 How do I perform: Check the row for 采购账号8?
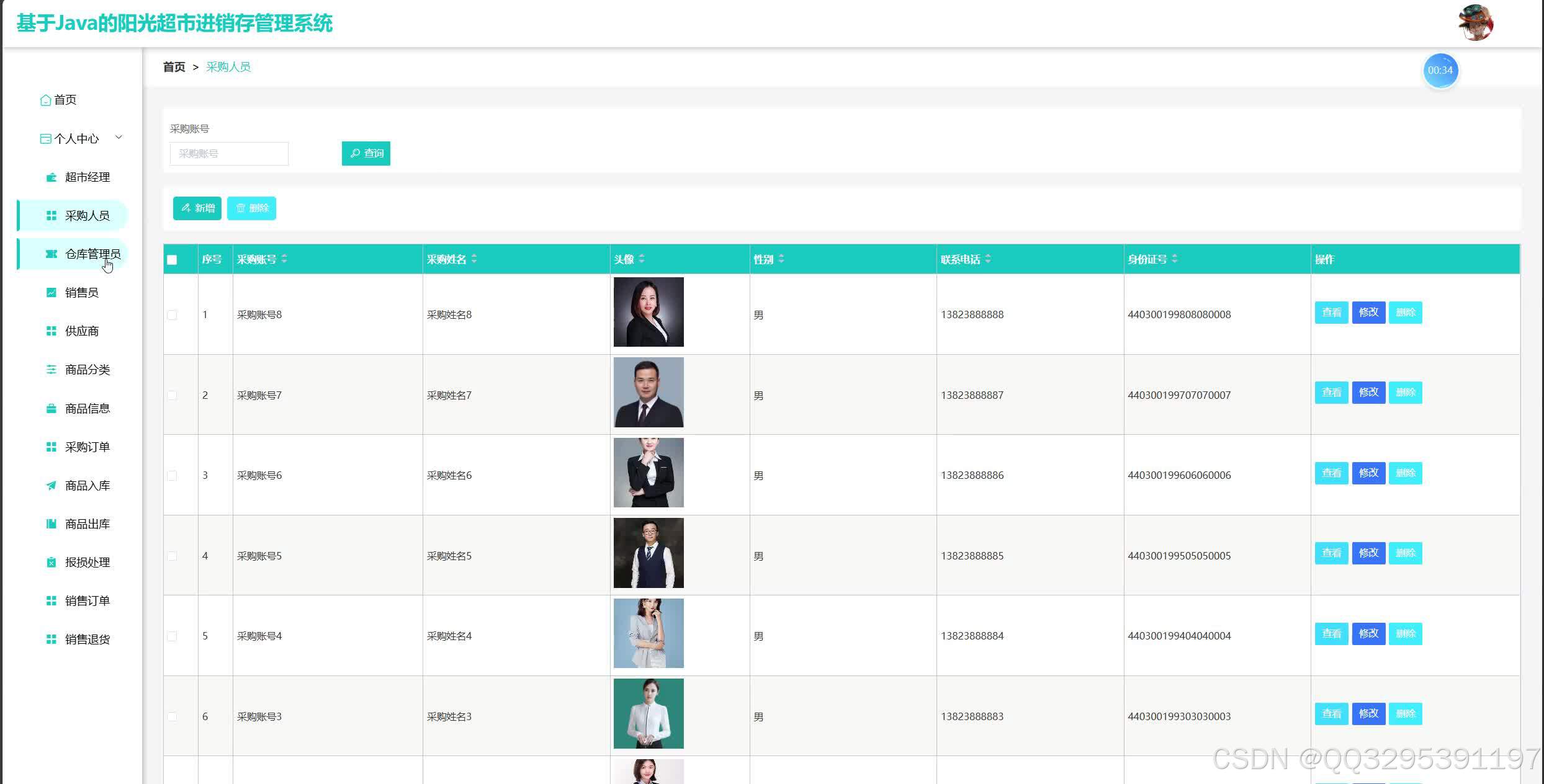tap(172, 315)
